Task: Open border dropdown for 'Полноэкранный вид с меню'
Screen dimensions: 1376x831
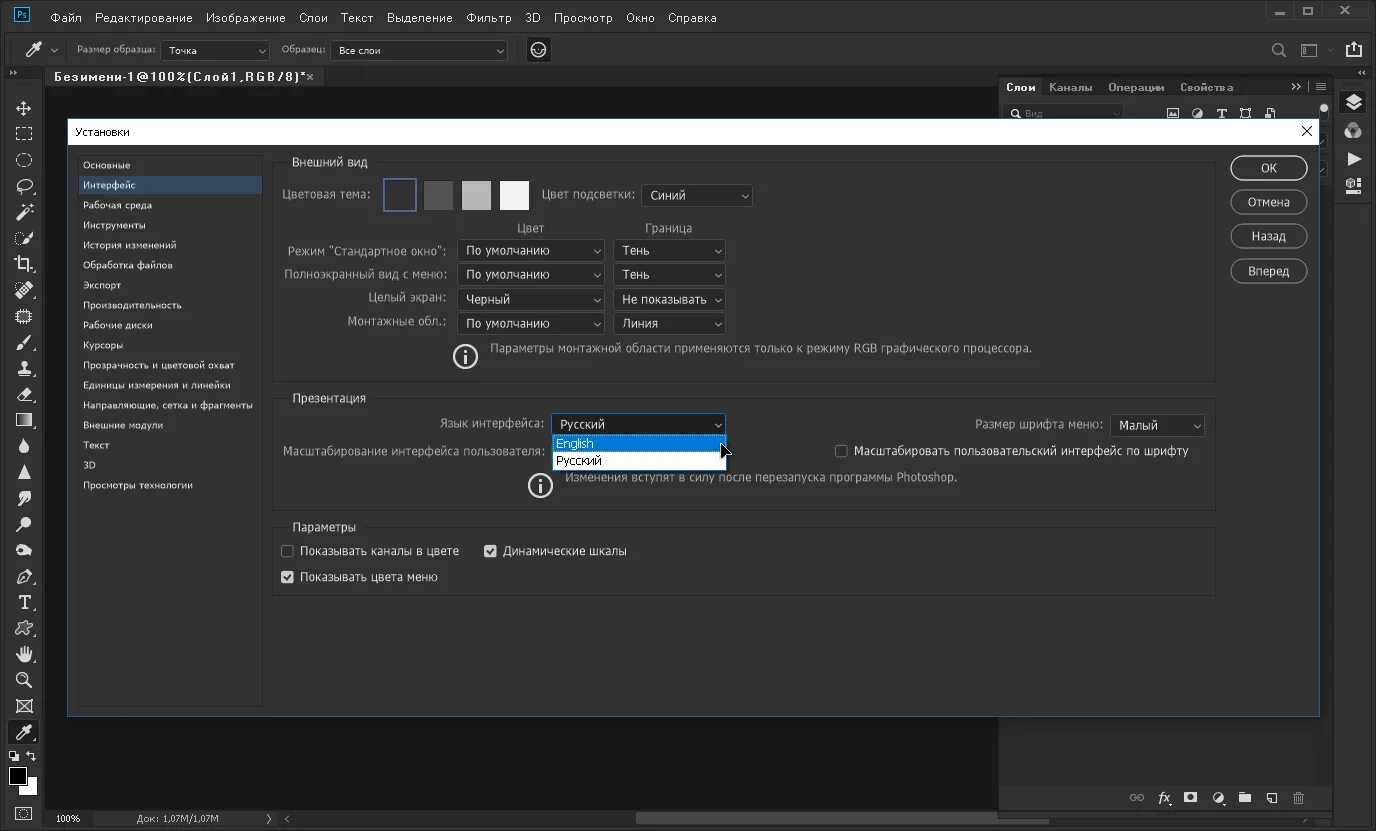Action: point(669,274)
